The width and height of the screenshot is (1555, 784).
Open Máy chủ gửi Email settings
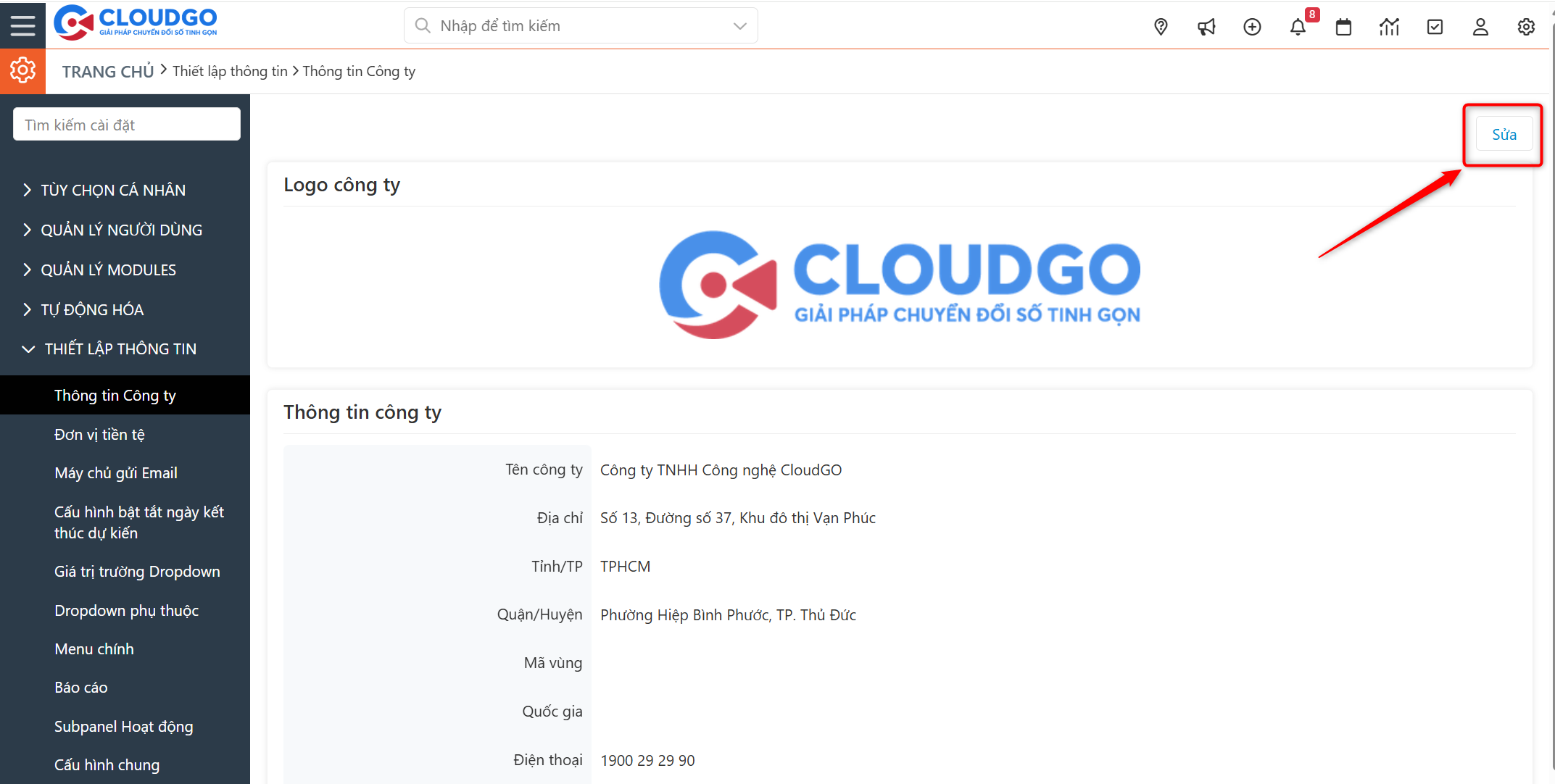(116, 472)
